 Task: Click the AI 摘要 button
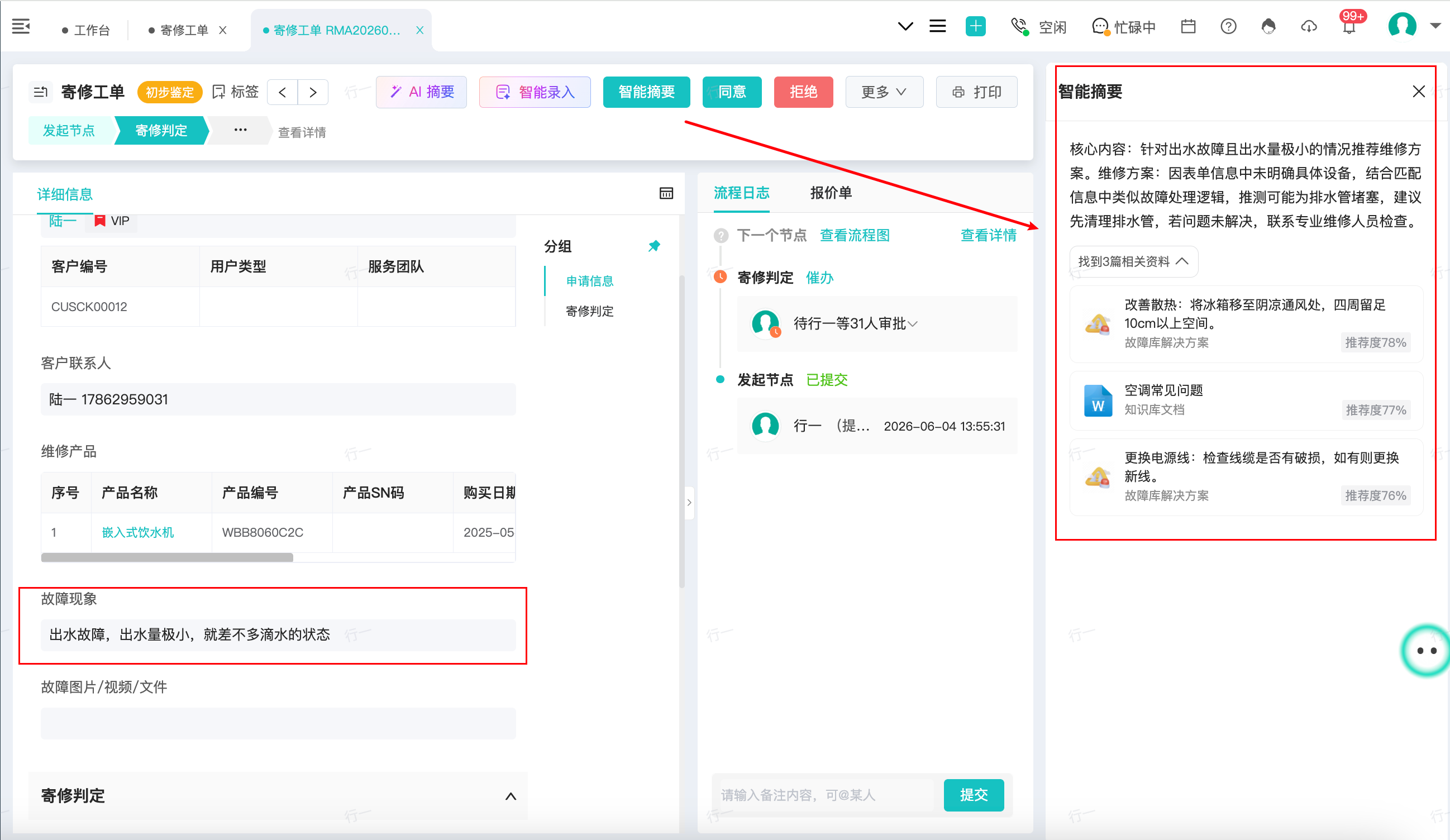tap(421, 92)
